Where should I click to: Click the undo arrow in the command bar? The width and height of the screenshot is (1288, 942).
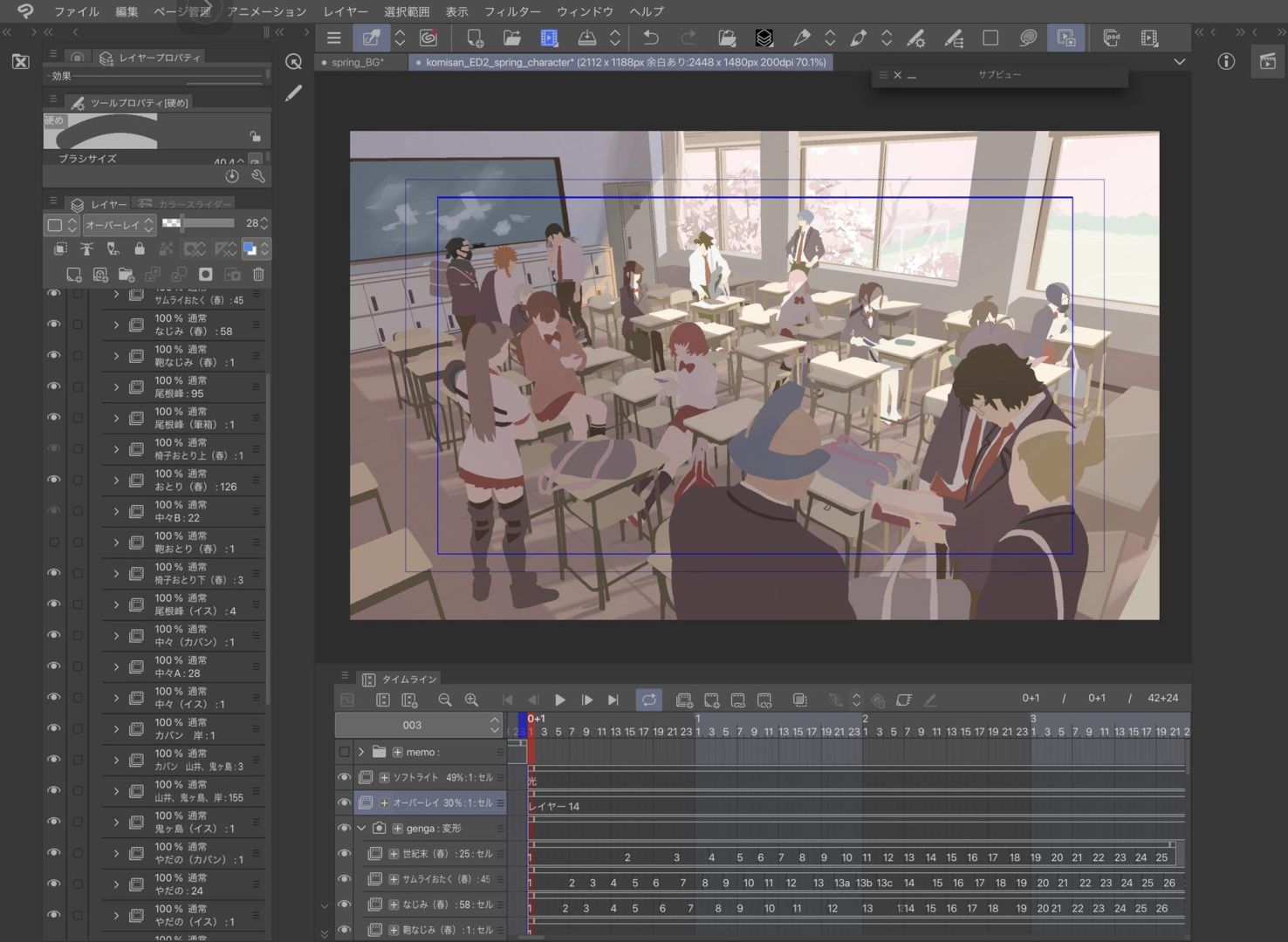(650, 38)
